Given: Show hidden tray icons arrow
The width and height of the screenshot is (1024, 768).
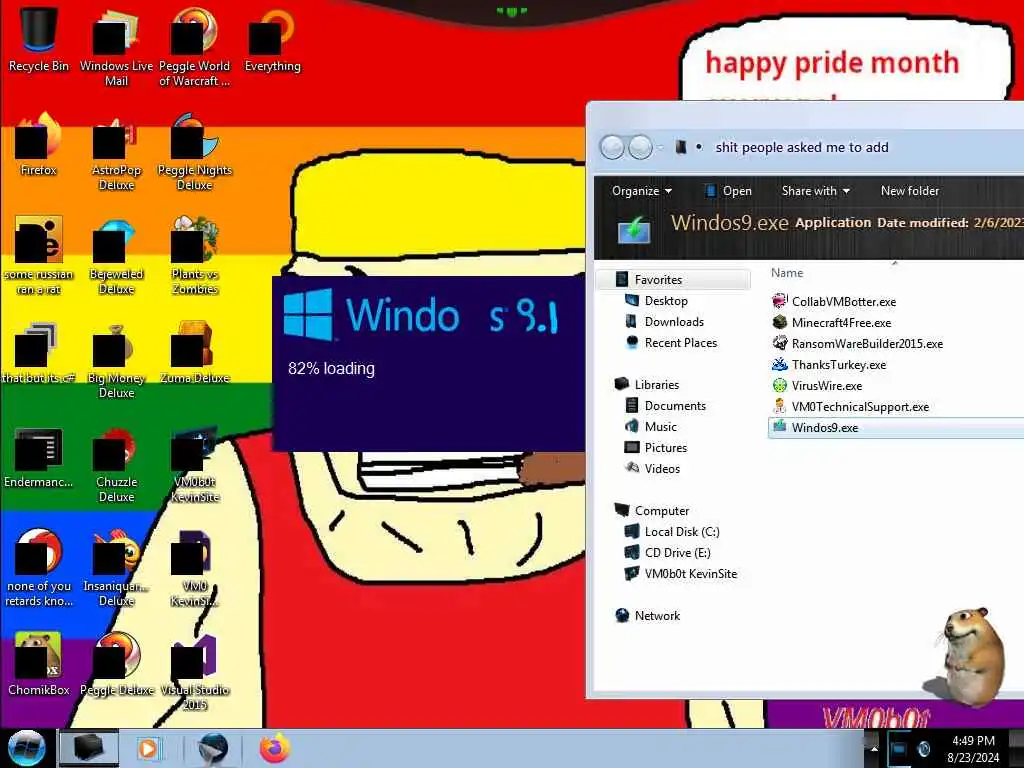Looking at the screenshot, I should (x=874, y=748).
